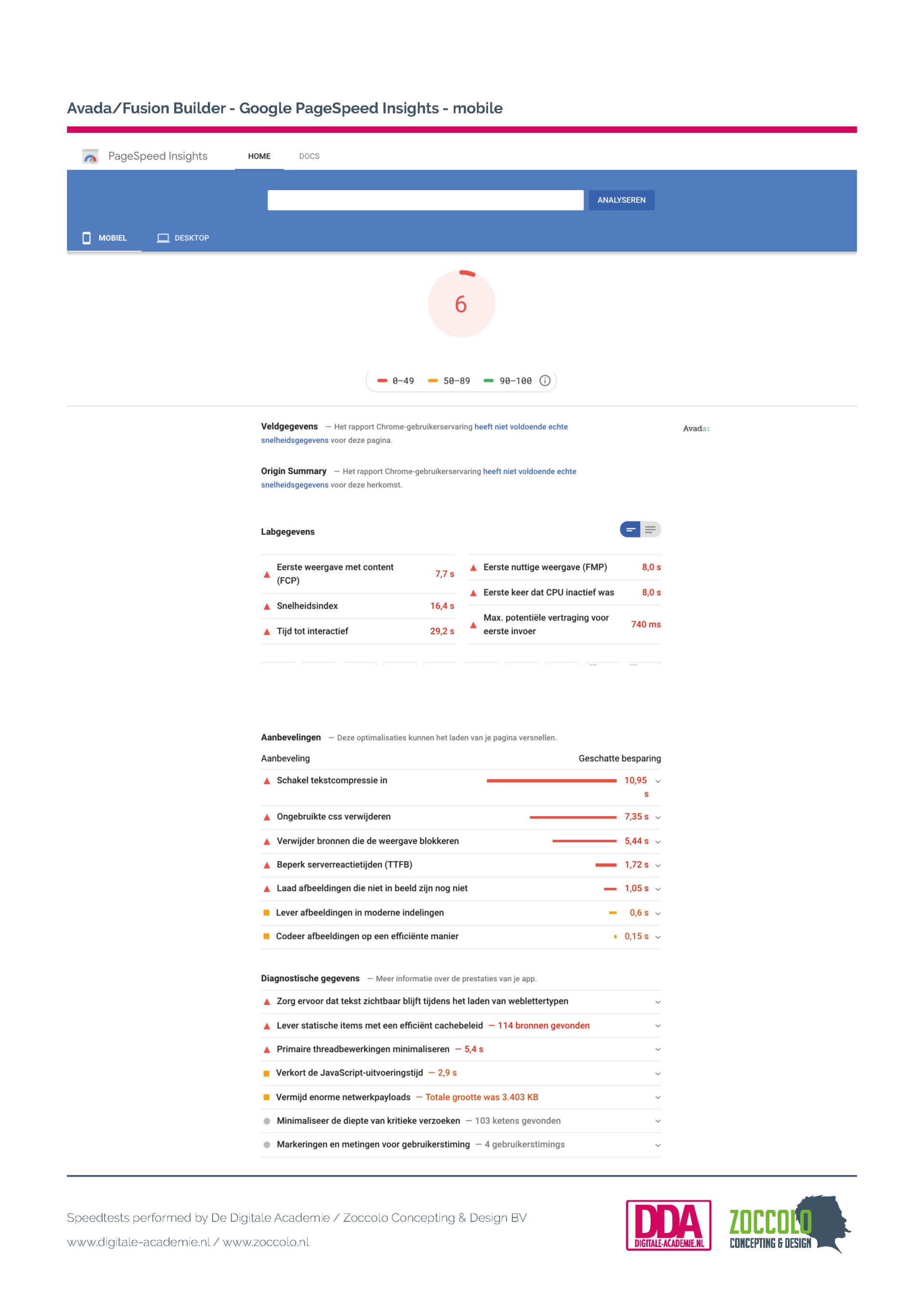The height and width of the screenshot is (1296, 924).
Task: Expand Beperk serverreactietijden (TTFB) row
Action: (658, 865)
